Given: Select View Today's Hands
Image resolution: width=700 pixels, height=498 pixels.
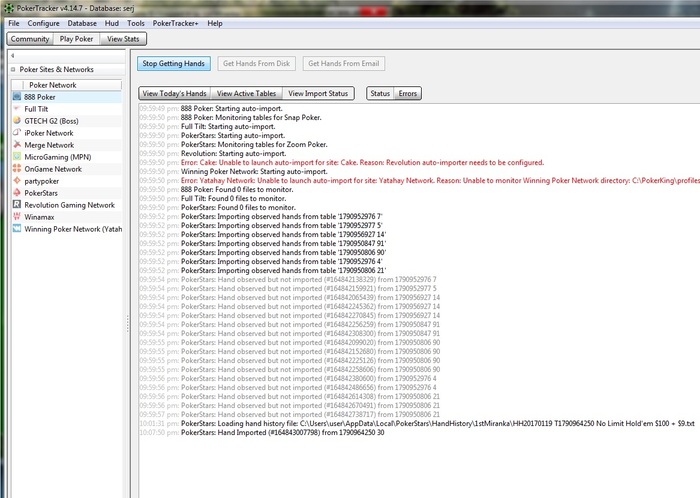Looking at the screenshot, I should click(175, 93).
